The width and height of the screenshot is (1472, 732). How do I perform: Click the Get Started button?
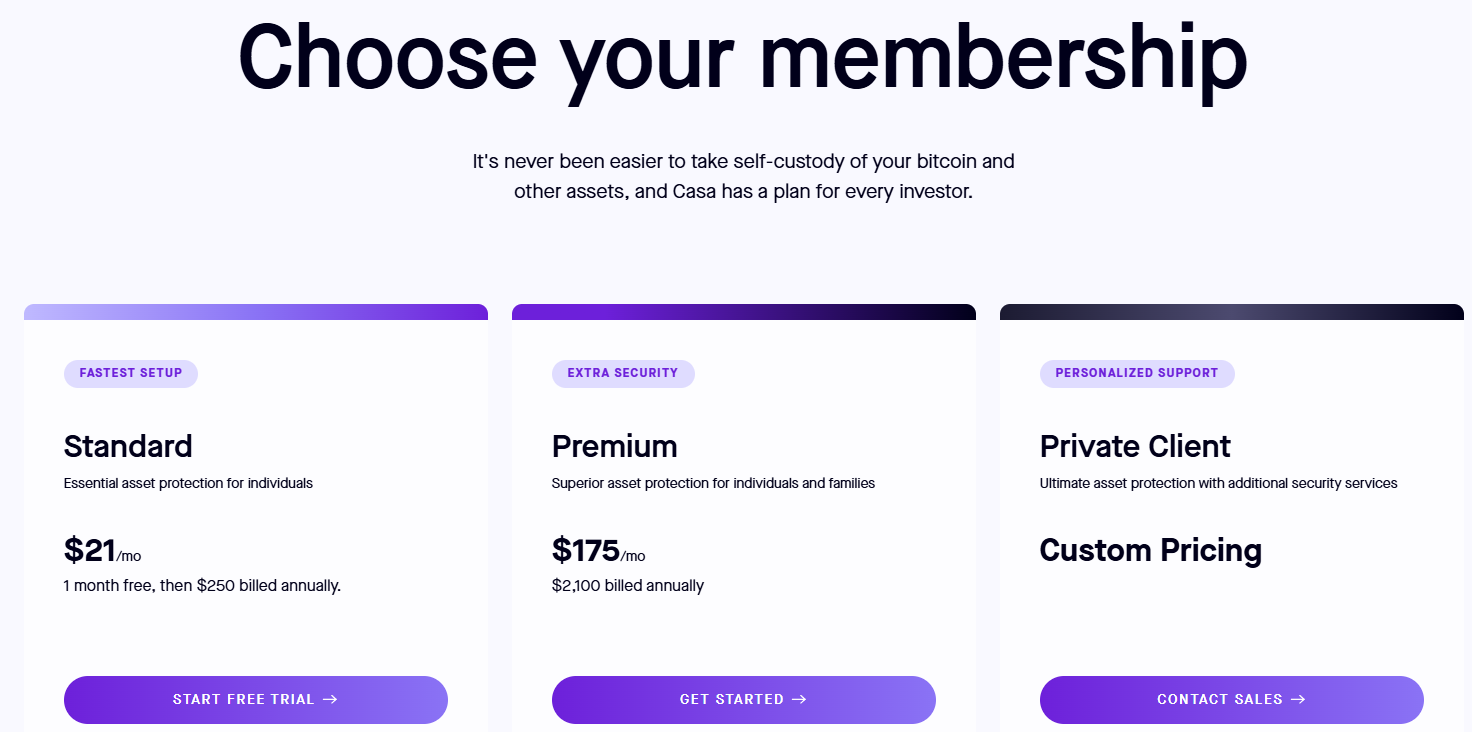(x=743, y=699)
